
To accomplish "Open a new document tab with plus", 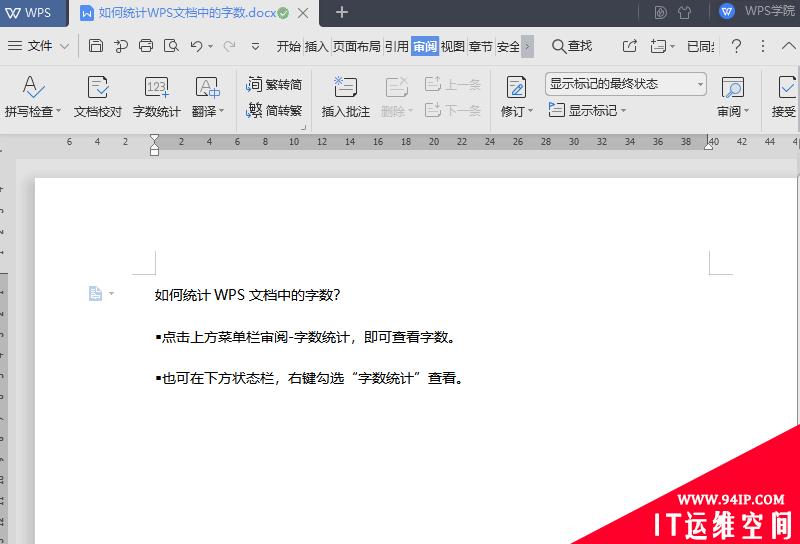I will point(342,12).
